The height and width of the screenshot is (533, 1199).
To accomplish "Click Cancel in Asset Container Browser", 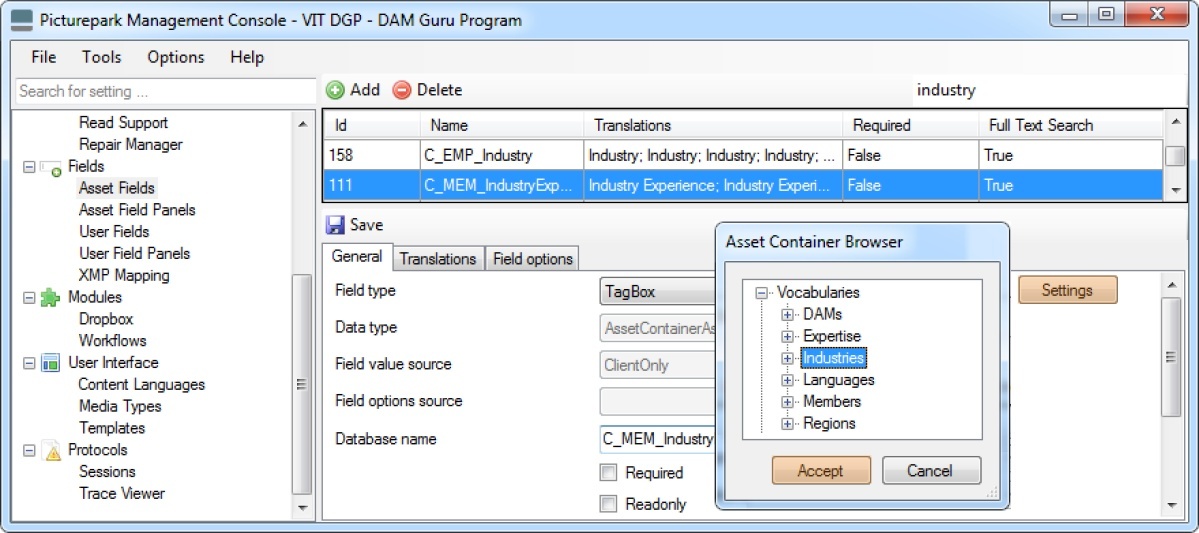I will coord(931,470).
